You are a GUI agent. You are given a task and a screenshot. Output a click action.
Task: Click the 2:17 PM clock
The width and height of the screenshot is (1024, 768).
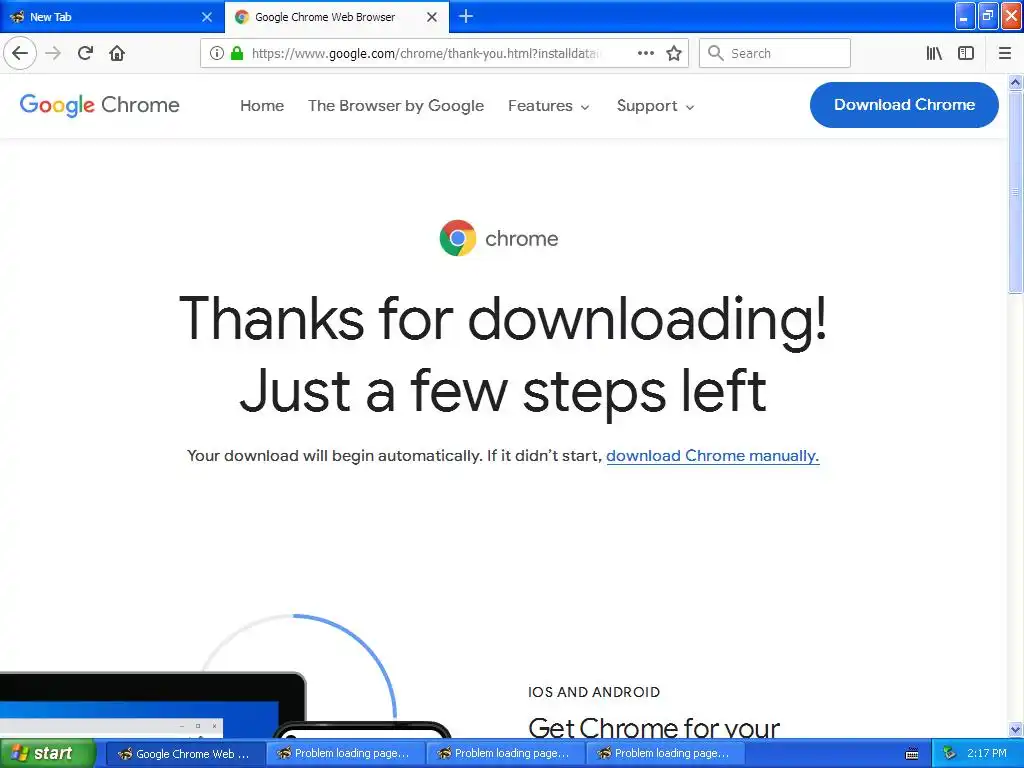pos(986,754)
